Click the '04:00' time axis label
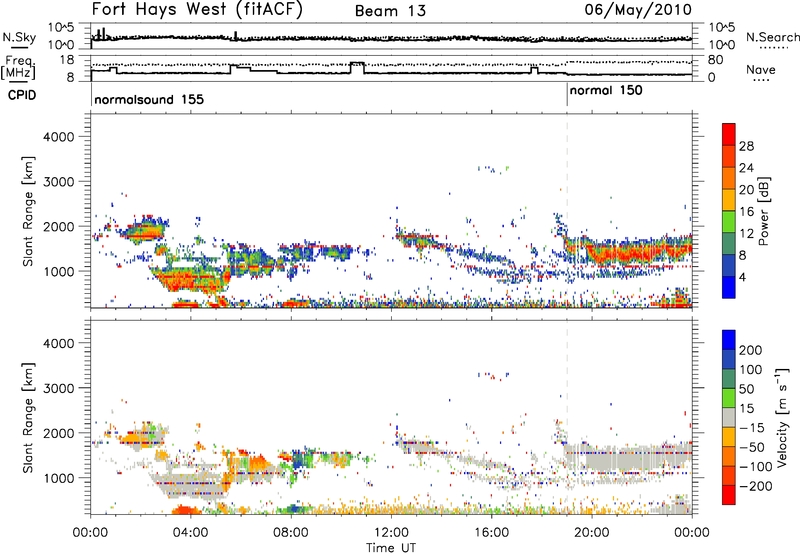This screenshot has height=554, width=800. click(191, 533)
